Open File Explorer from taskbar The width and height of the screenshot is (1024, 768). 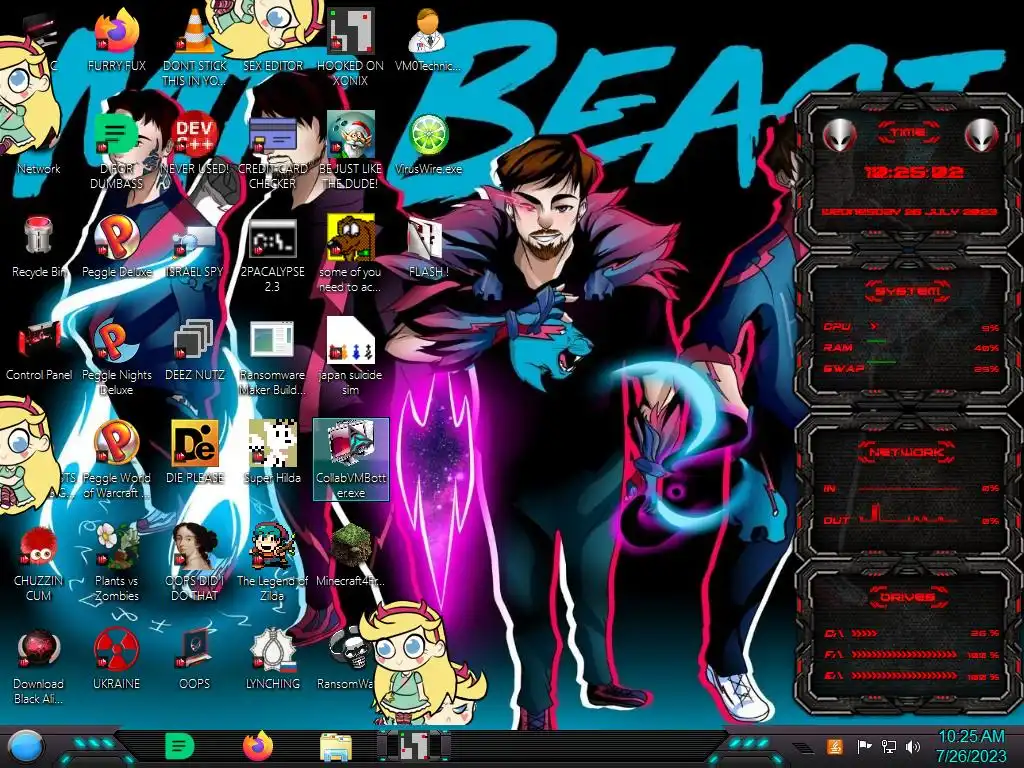click(x=336, y=747)
